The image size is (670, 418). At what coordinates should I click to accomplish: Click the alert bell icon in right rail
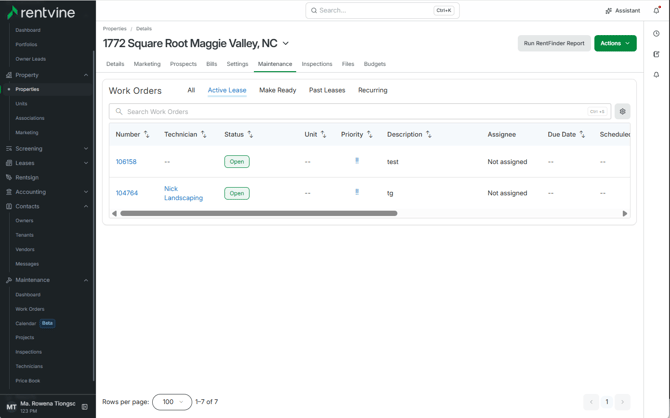656,74
